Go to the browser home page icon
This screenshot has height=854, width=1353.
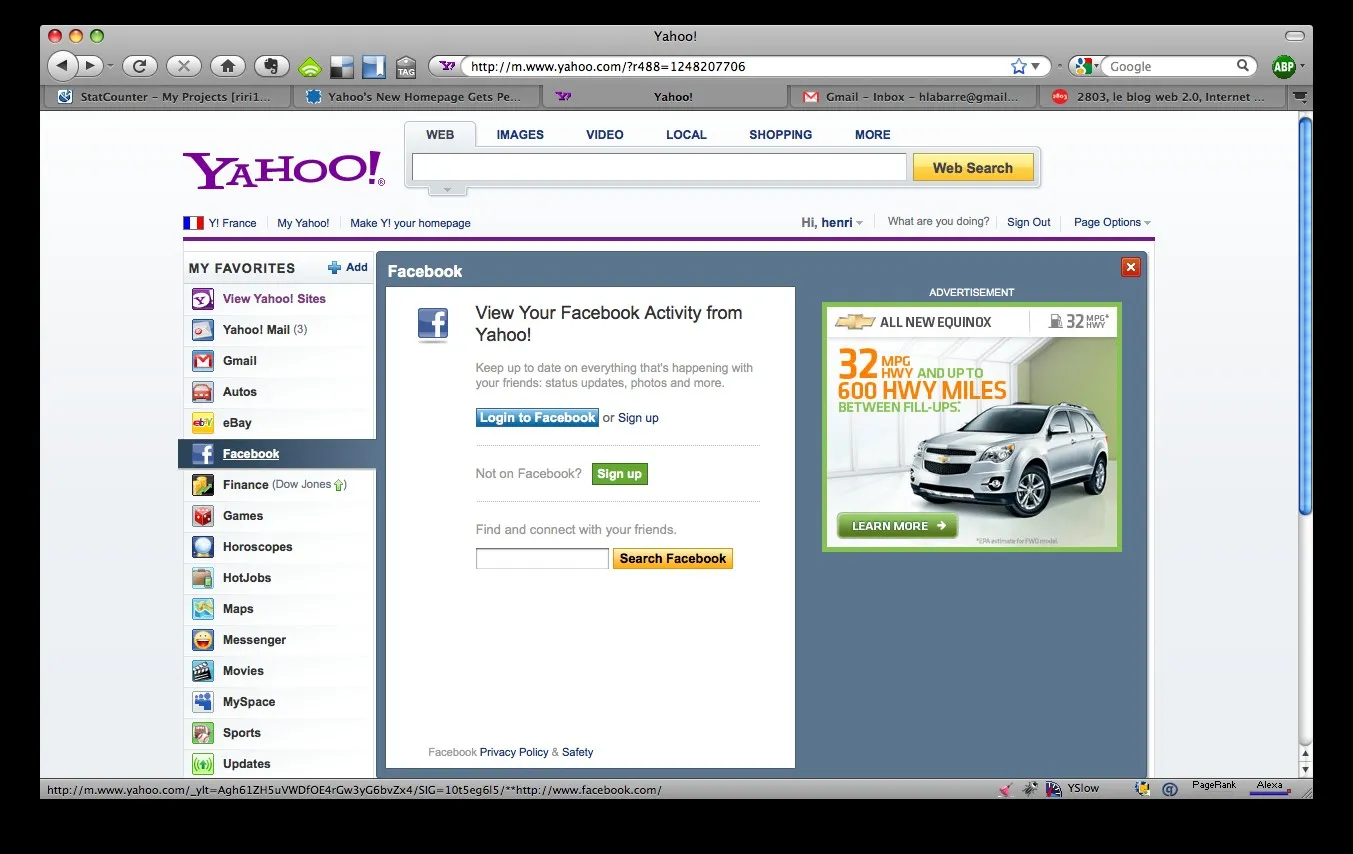tap(228, 66)
